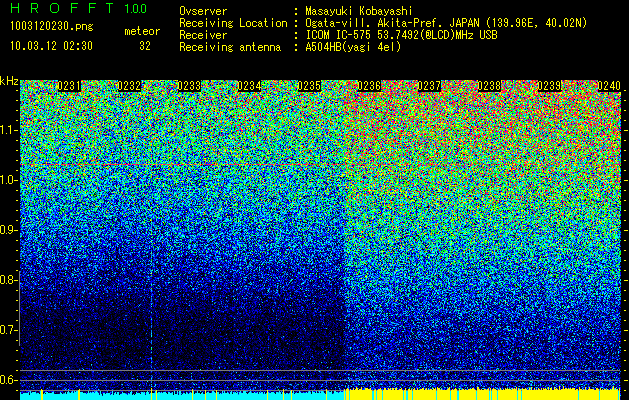Click the 0.8 kHz axis label
The height and width of the screenshot is (400, 629).
(8, 280)
